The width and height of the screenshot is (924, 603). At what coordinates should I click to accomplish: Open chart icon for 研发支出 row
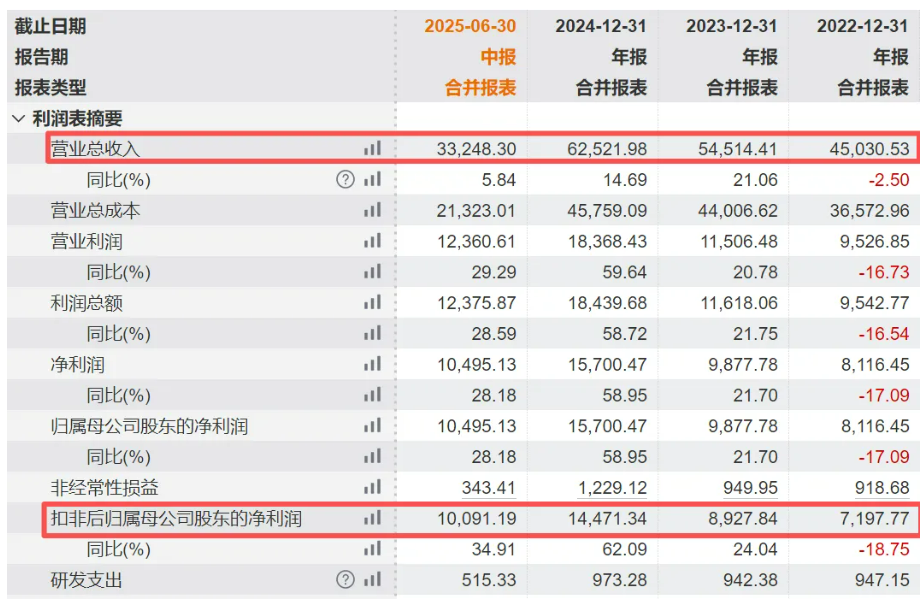click(372, 580)
